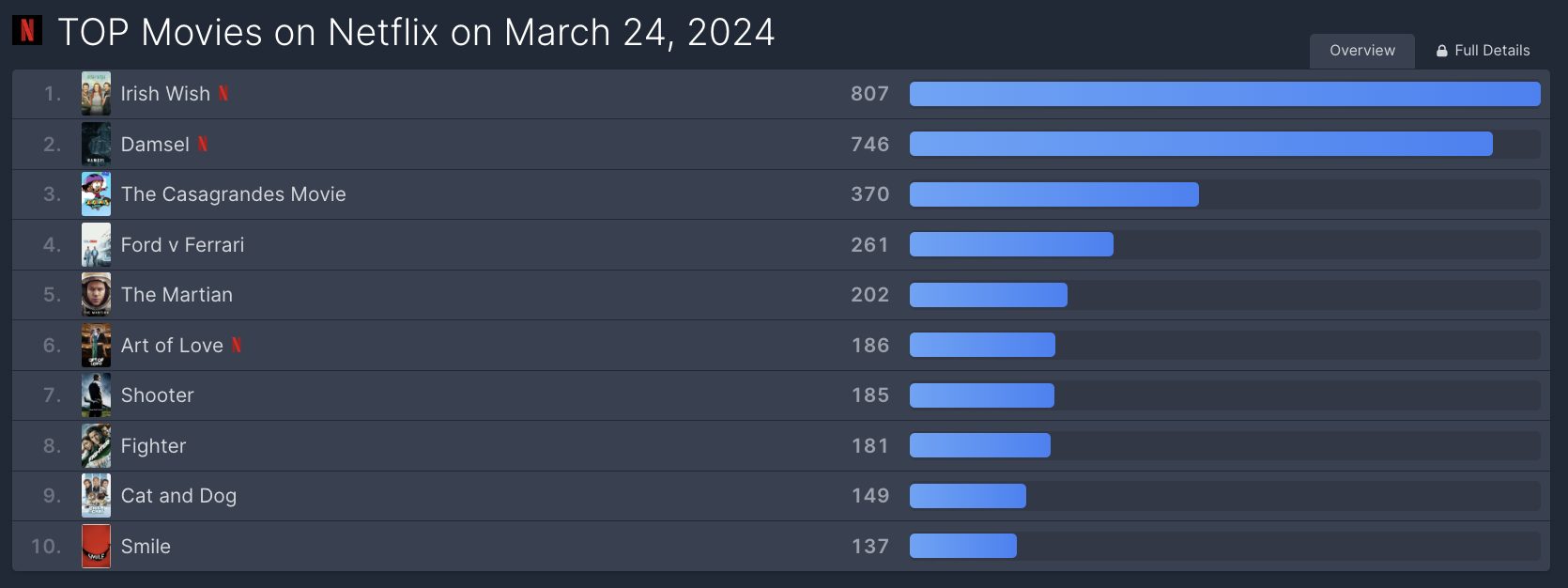The image size is (1568, 588).
Task: Click the Netflix original badge next to Damsel
Action: pos(202,144)
